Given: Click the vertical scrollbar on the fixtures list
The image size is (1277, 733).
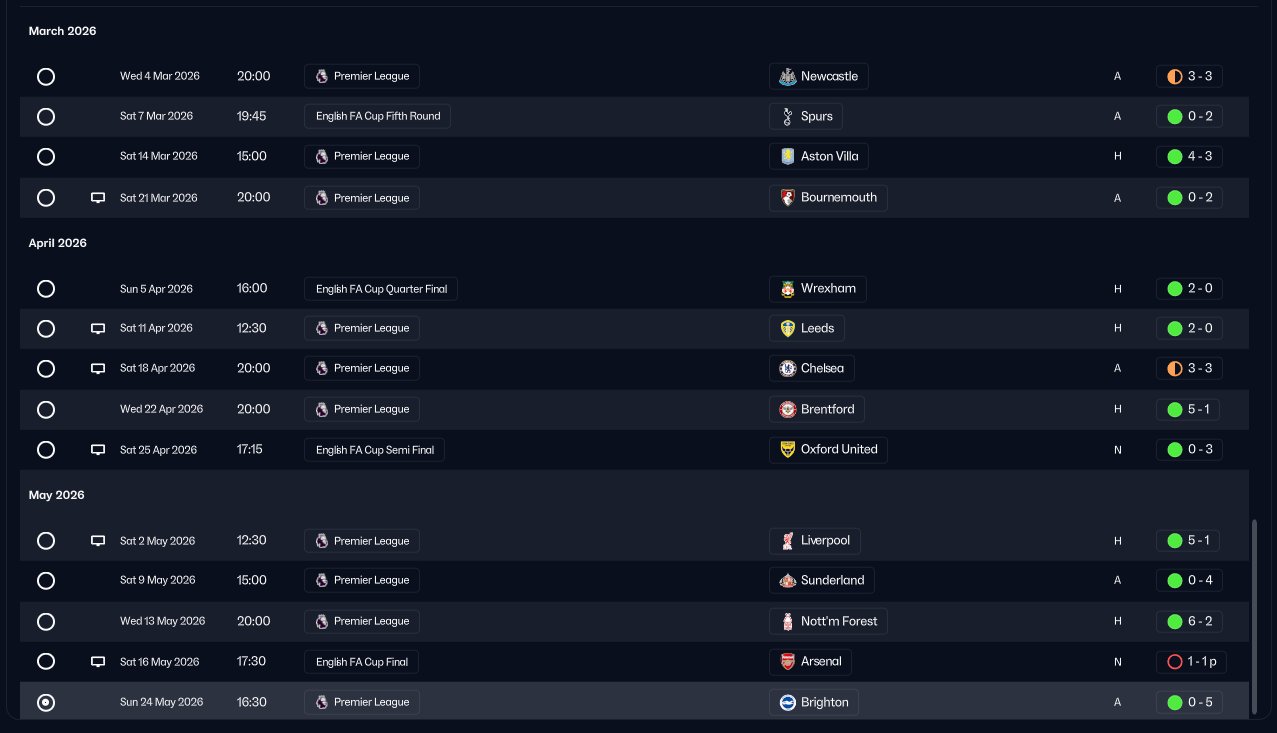Looking at the screenshot, I should (x=1254, y=616).
